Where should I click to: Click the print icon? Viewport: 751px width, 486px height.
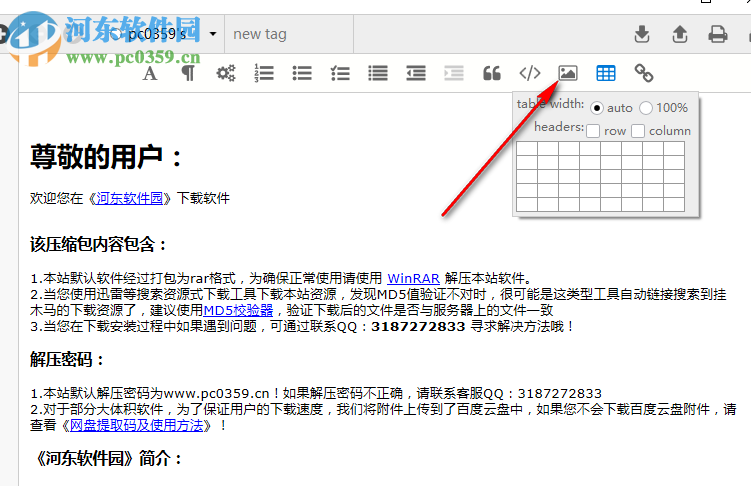pyautogui.click(x=717, y=34)
